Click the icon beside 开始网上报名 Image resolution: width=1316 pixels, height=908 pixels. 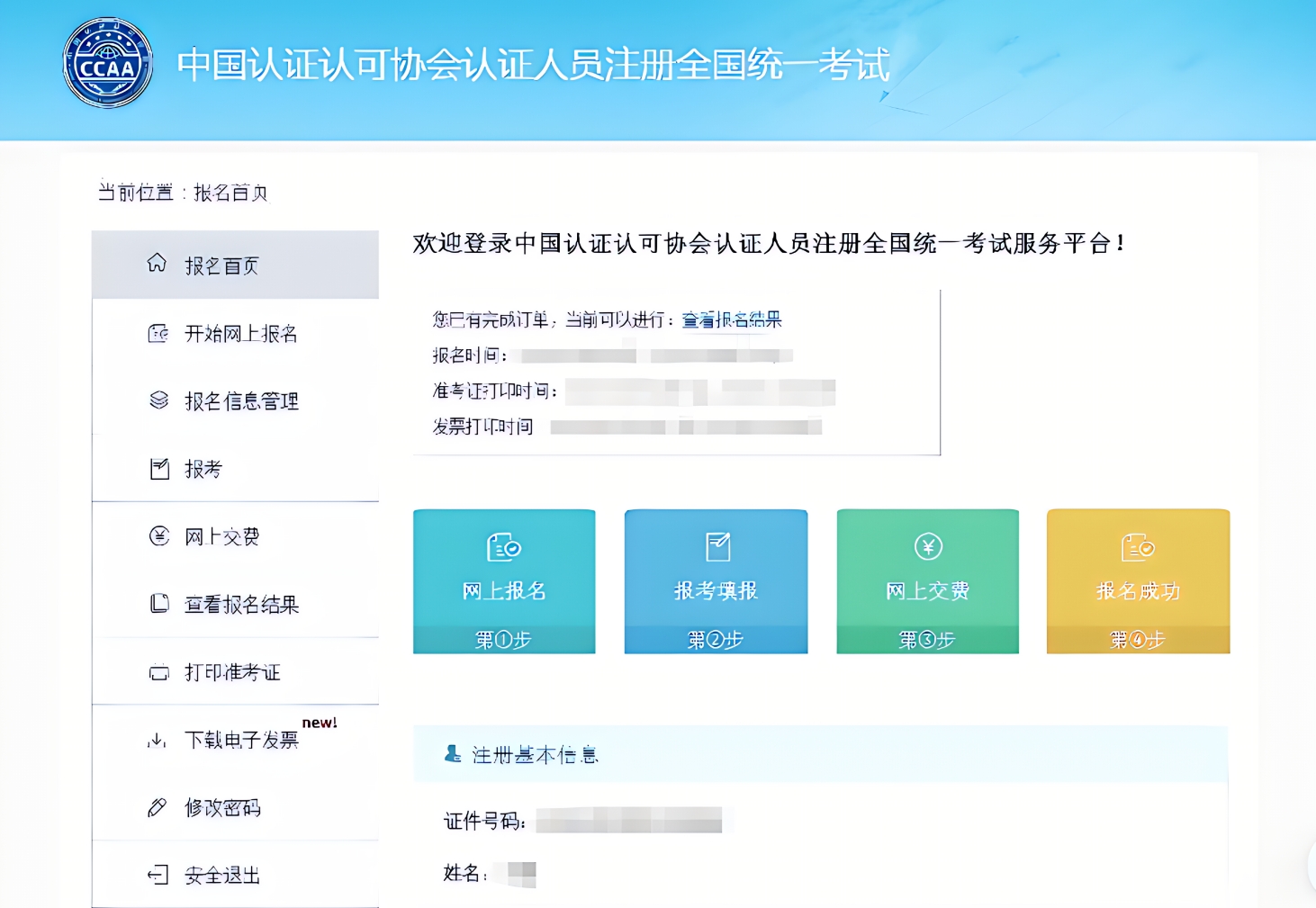(x=158, y=334)
